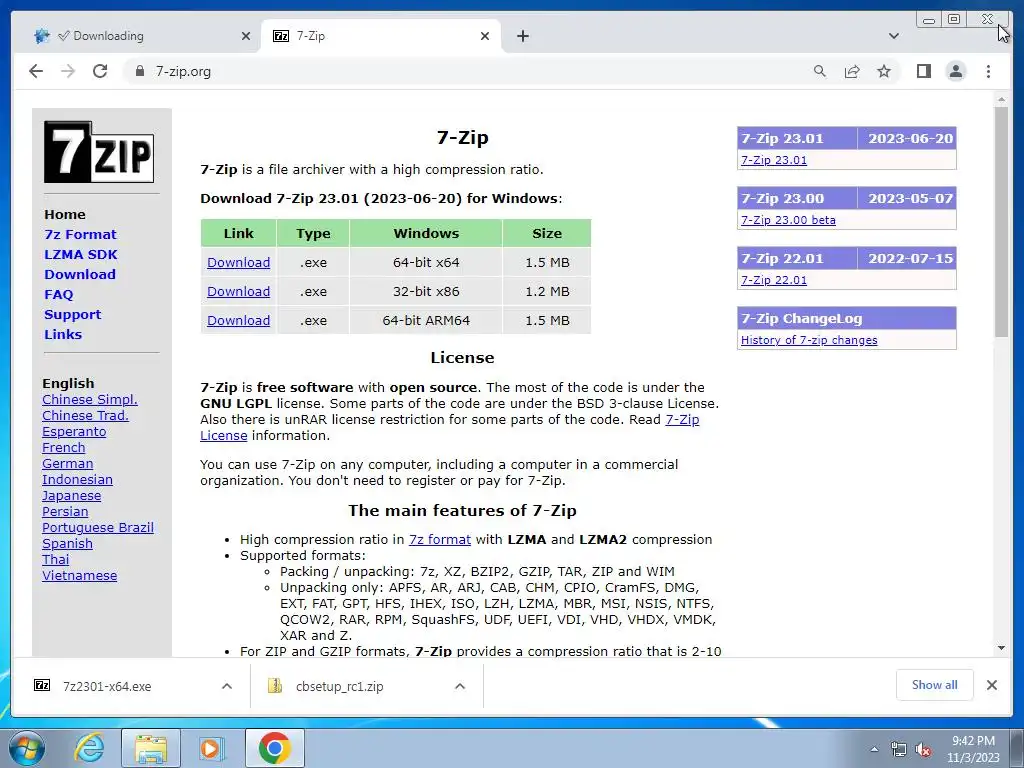Click the scrollbar down arrow
Viewport: 1024px width, 768px height.
1001,648
